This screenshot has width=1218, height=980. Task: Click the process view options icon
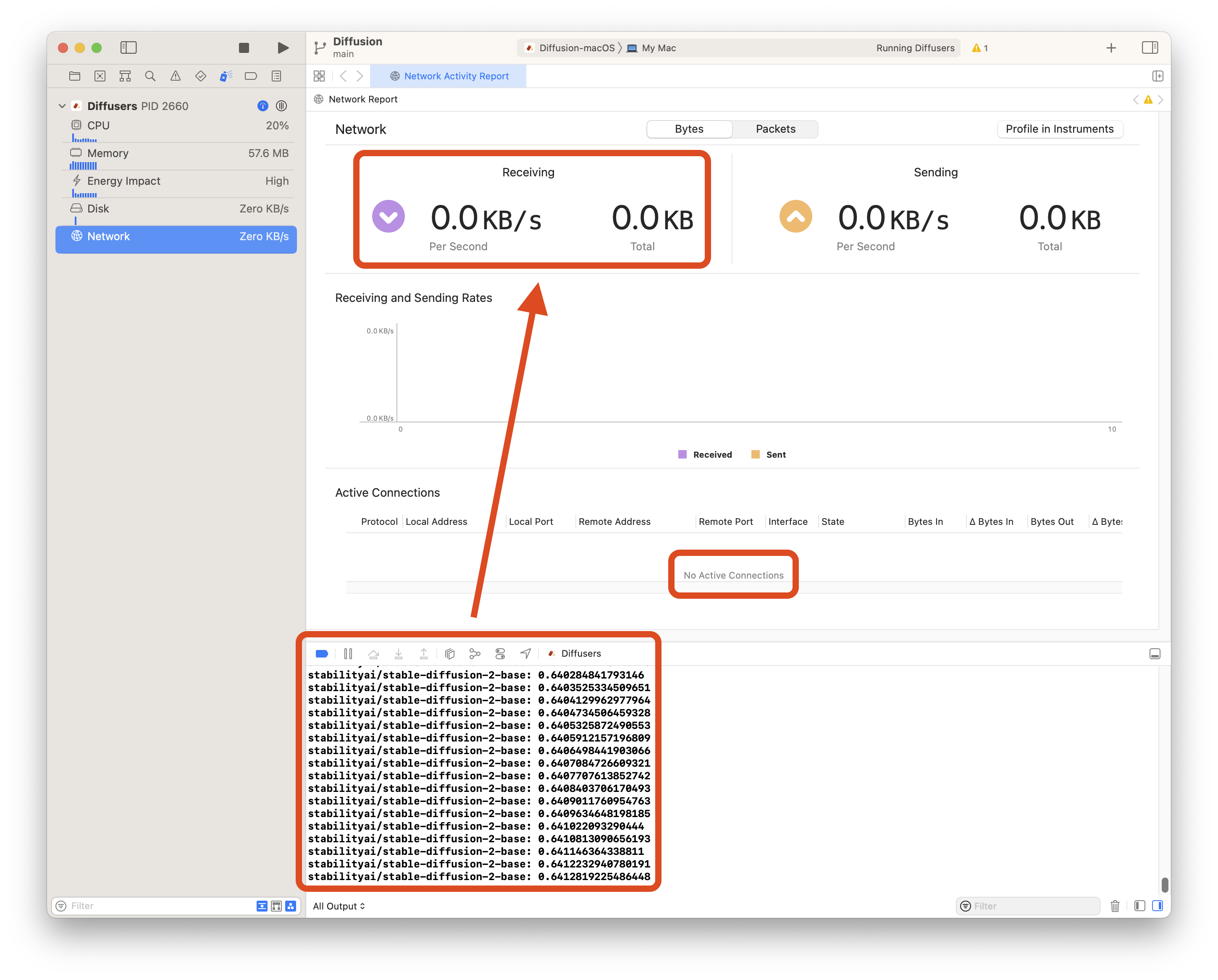[281, 106]
